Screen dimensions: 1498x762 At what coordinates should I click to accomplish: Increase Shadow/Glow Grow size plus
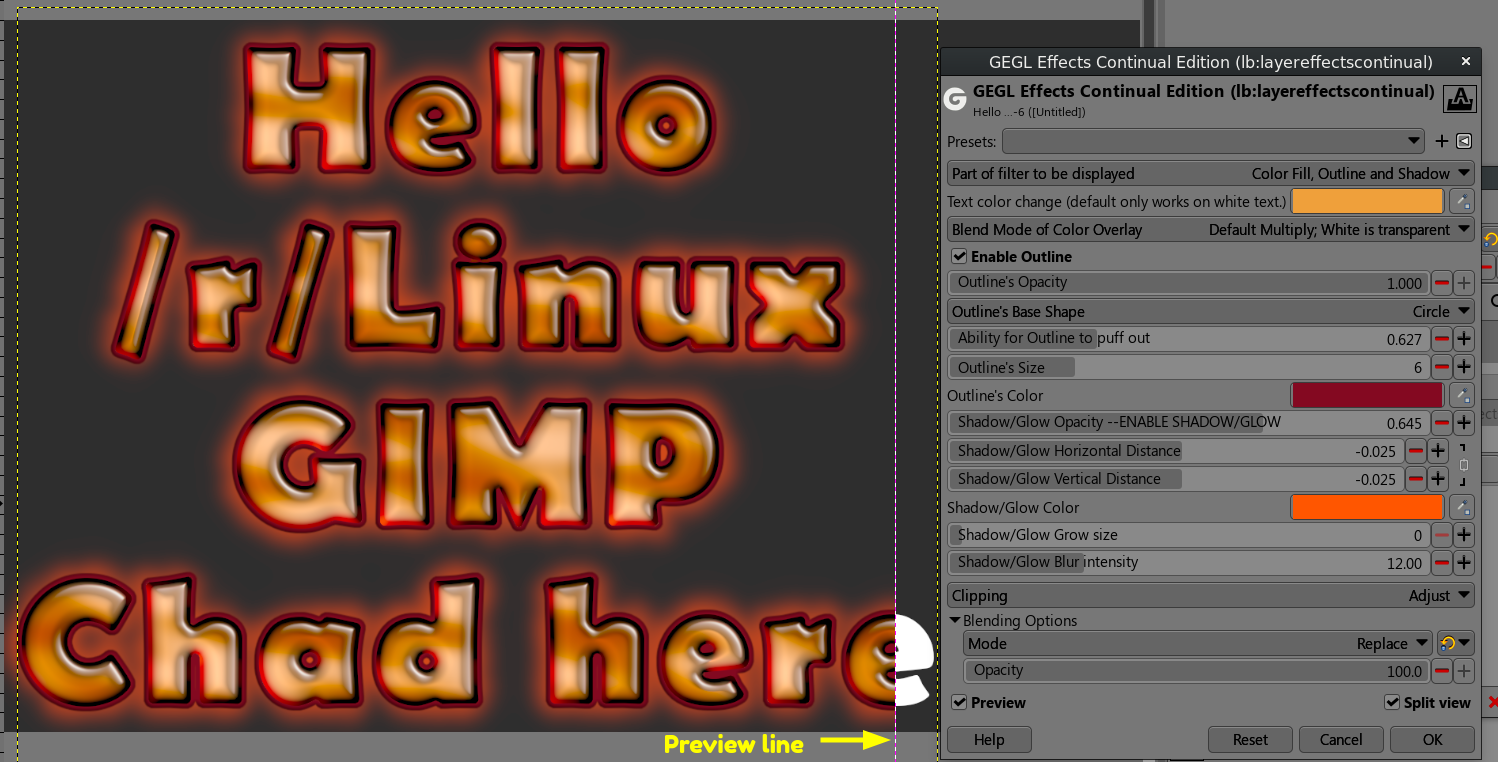(1464, 535)
